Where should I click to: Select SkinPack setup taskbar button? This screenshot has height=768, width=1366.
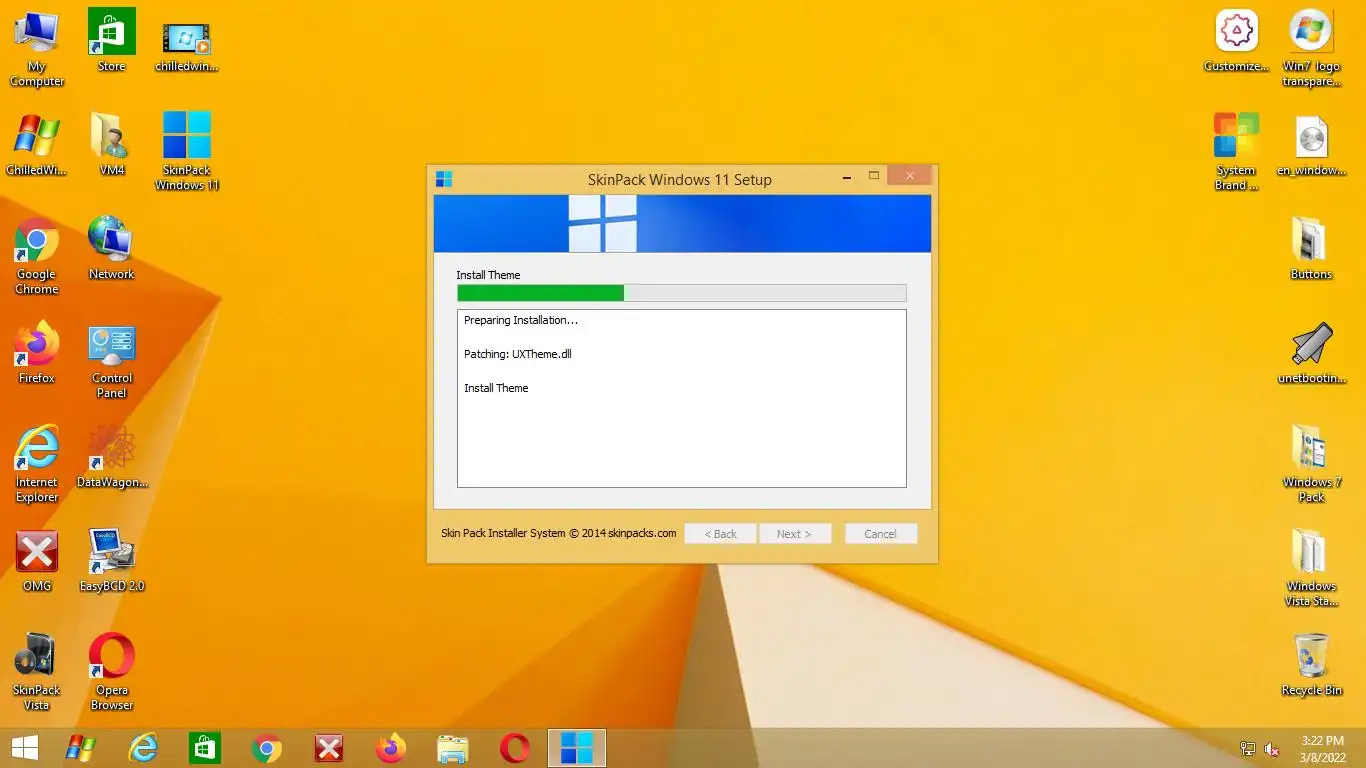click(x=577, y=748)
